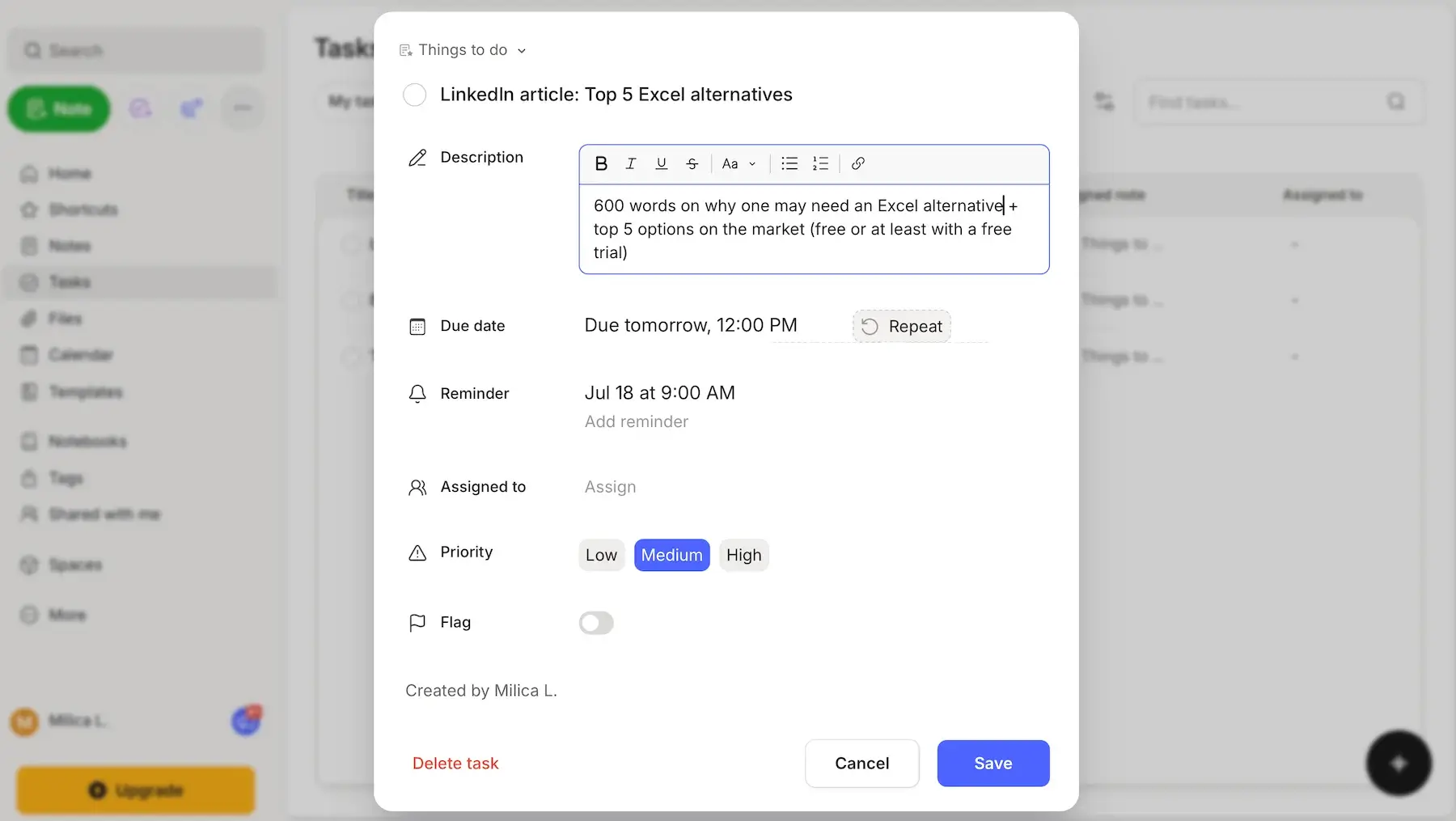Click the Reminder bell icon

[x=417, y=394]
